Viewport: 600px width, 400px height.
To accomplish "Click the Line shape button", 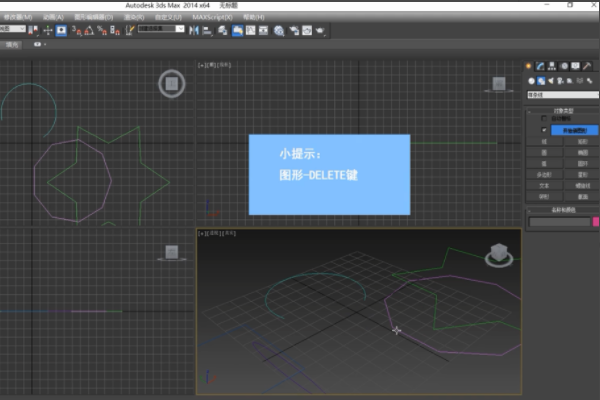I will (x=543, y=142).
